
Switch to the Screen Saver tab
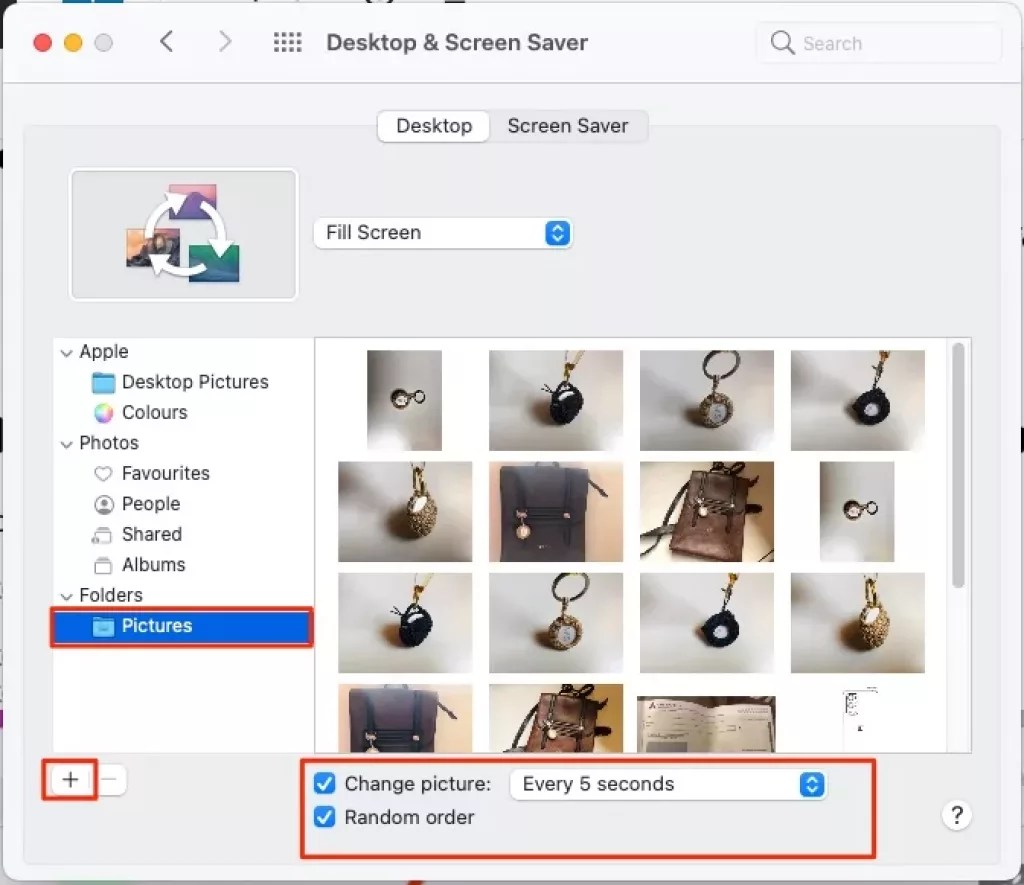pos(568,126)
